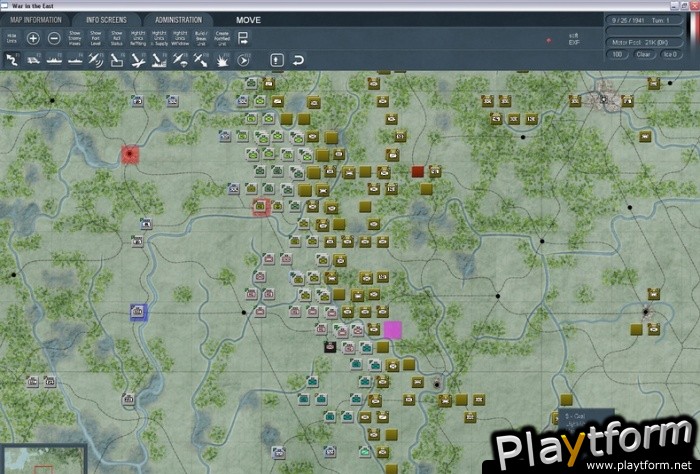700x474 pixels.
Task: Click the soft EXF indicator text
Action: [574, 39]
